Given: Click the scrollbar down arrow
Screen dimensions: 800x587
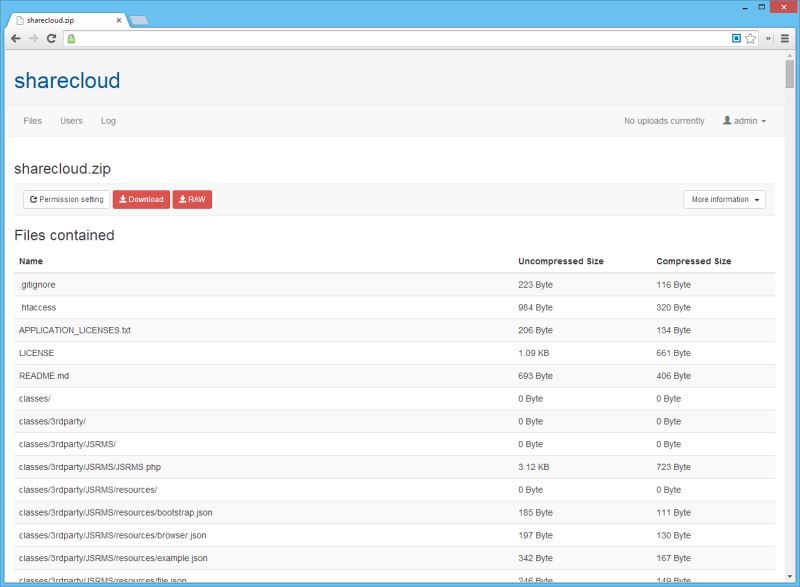Looking at the screenshot, I should 790,577.
